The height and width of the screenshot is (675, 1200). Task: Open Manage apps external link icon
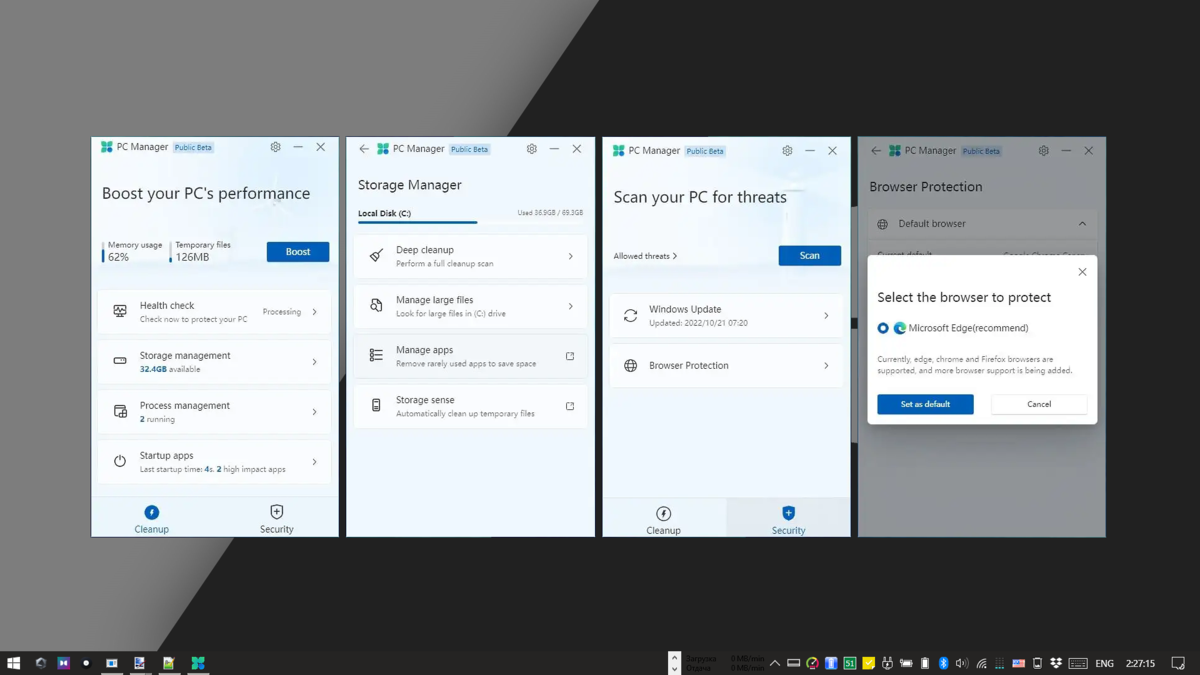[x=570, y=356]
